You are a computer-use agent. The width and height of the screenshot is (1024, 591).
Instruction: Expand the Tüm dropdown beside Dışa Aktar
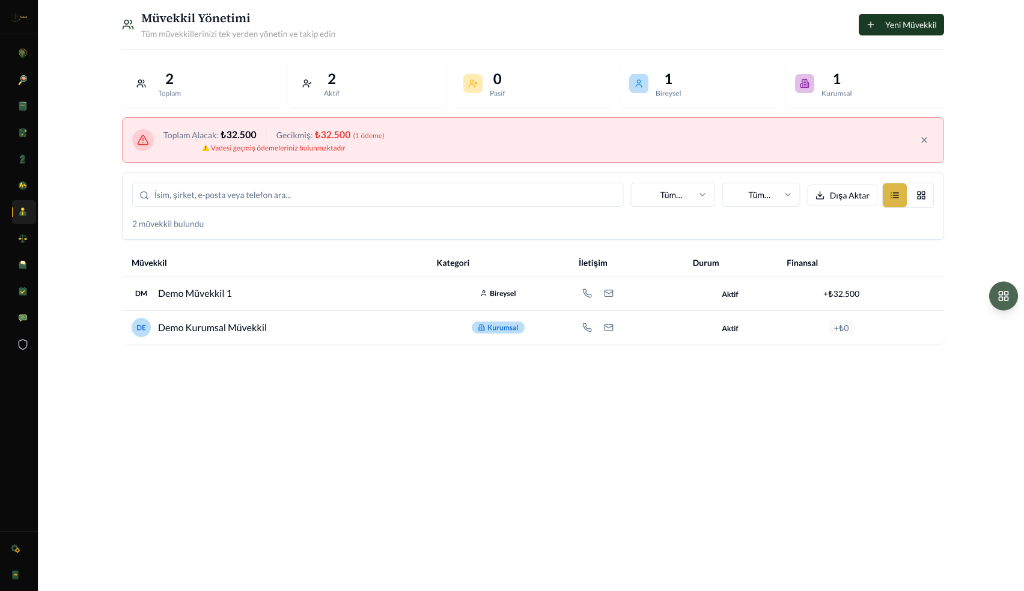pos(760,195)
